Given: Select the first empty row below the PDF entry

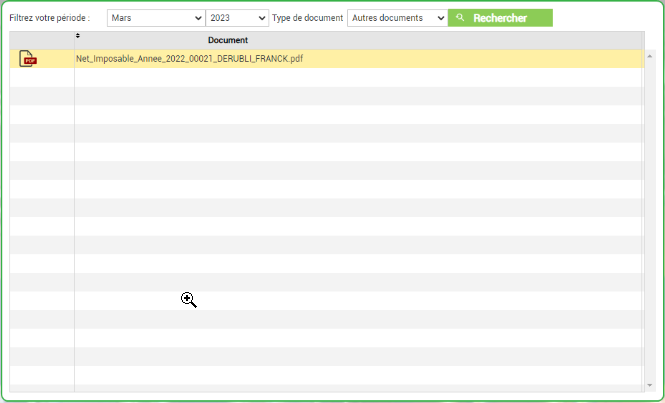Looking at the screenshot, I should (327, 77).
